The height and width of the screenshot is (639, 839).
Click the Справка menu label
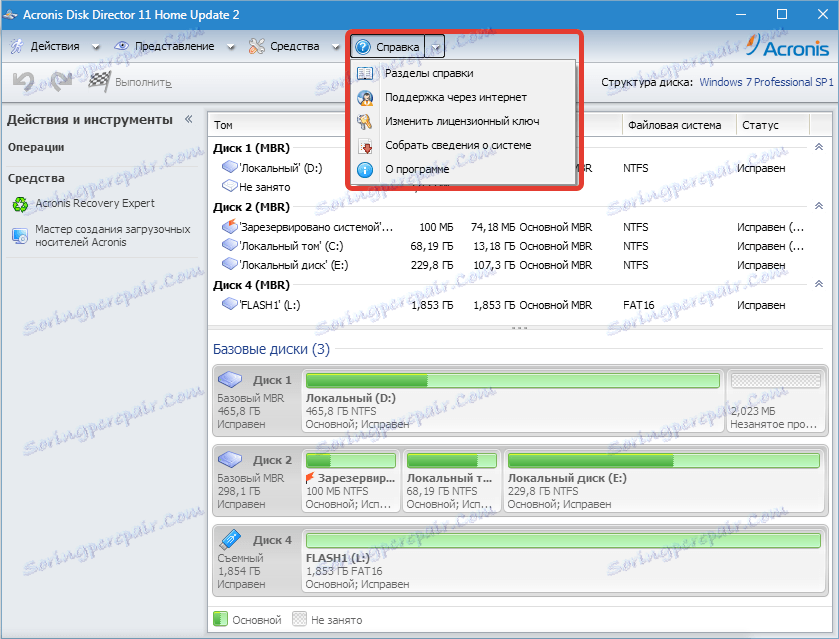pyautogui.click(x=398, y=47)
